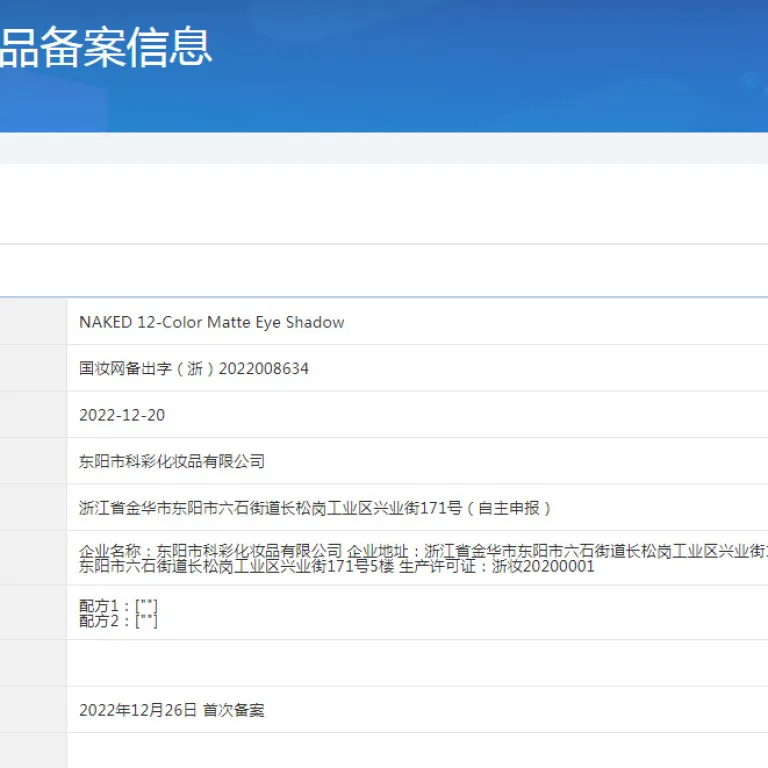
Task: Click registration number '国妆网备出字（浙）2022008634'
Action: (194, 368)
